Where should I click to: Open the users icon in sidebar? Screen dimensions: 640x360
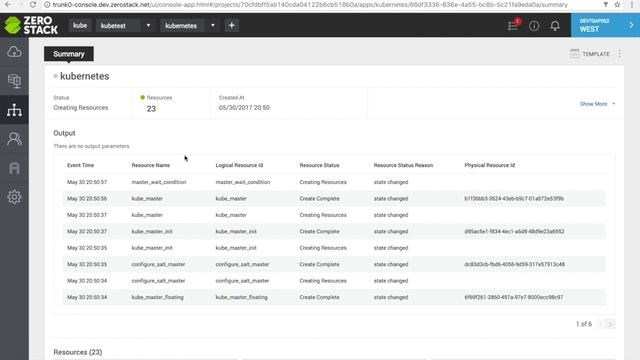pos(14,139)
